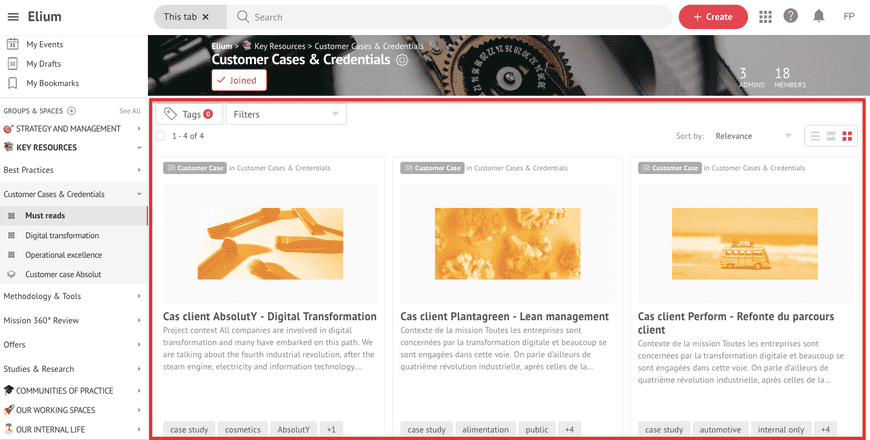The image size is (870, 440).
Task: Open the notifications bell
Action: [x=818, y=16]
